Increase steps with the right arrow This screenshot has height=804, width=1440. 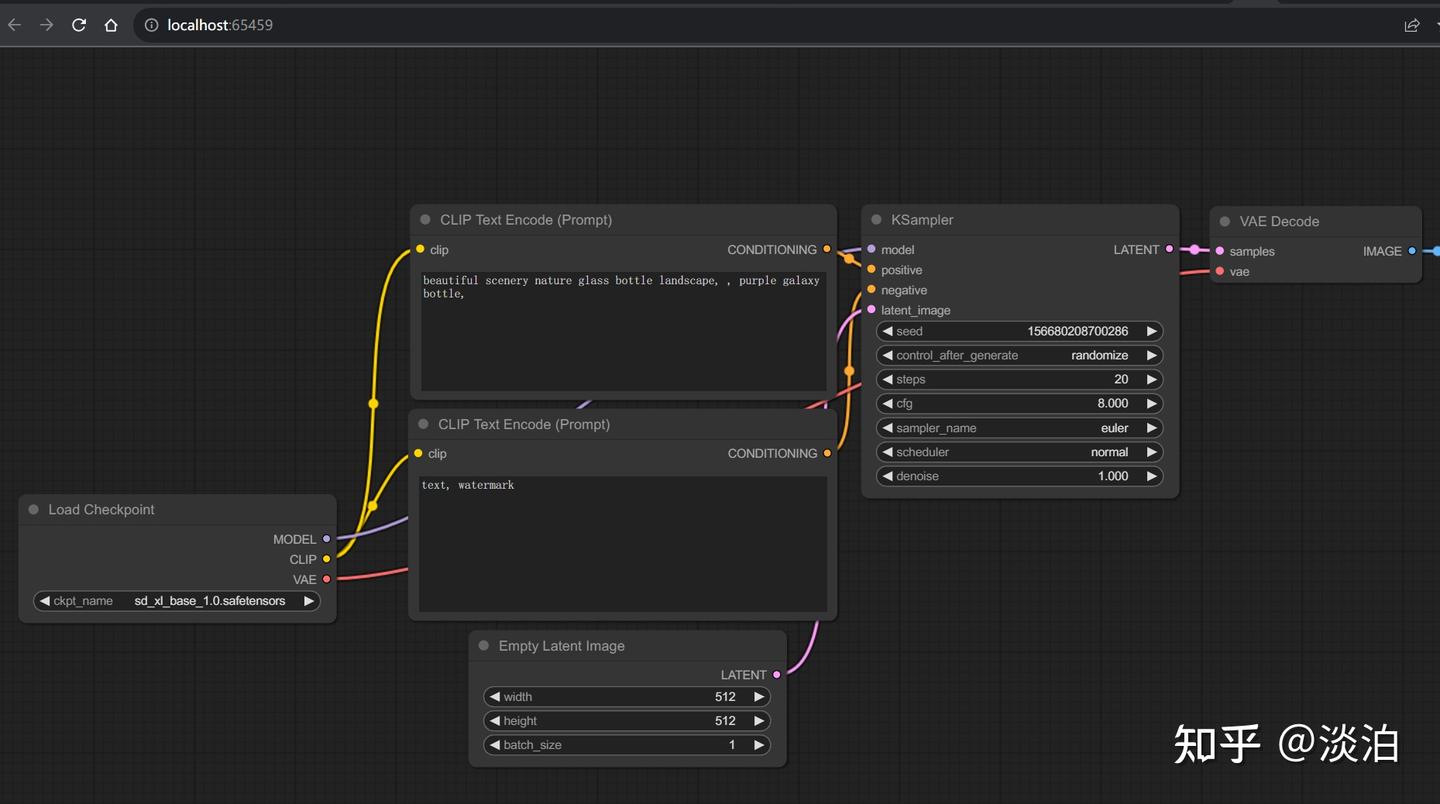[x=1152, y=380]
